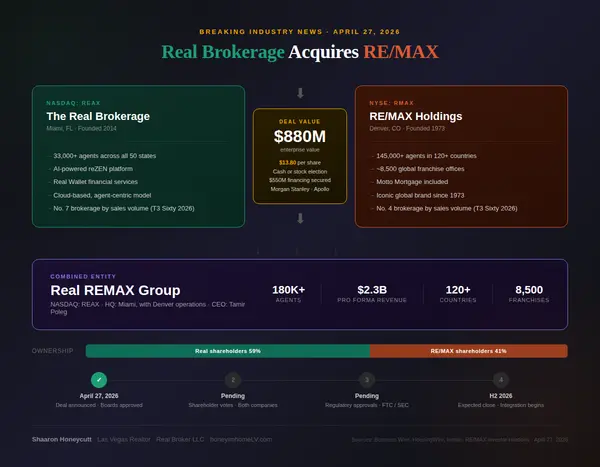Click the 'RE/MAX' word in headline
The height and width of the screenshot is (467, 600).
click(401, 52)
